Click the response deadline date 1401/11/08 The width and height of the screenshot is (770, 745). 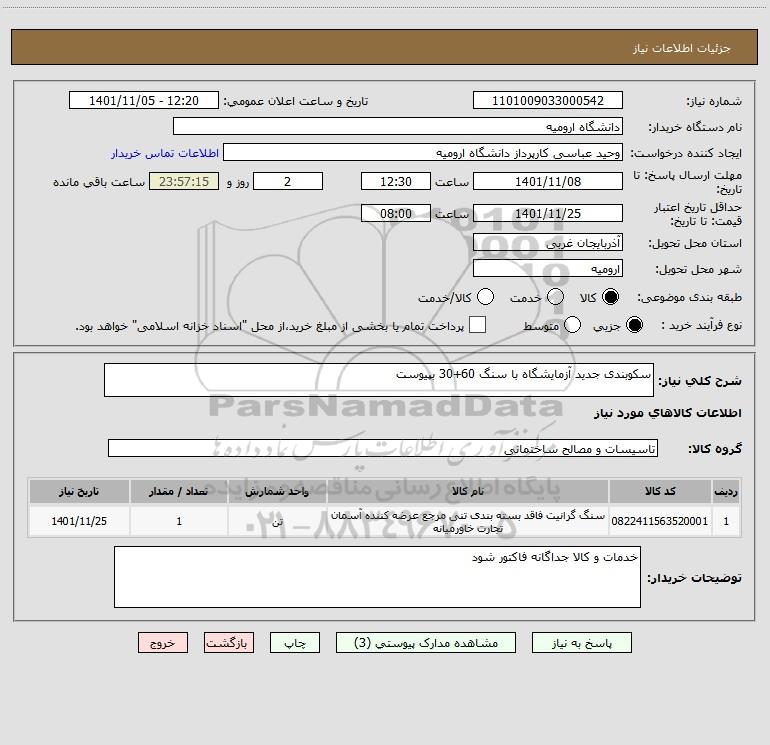[x=548, y=181]
